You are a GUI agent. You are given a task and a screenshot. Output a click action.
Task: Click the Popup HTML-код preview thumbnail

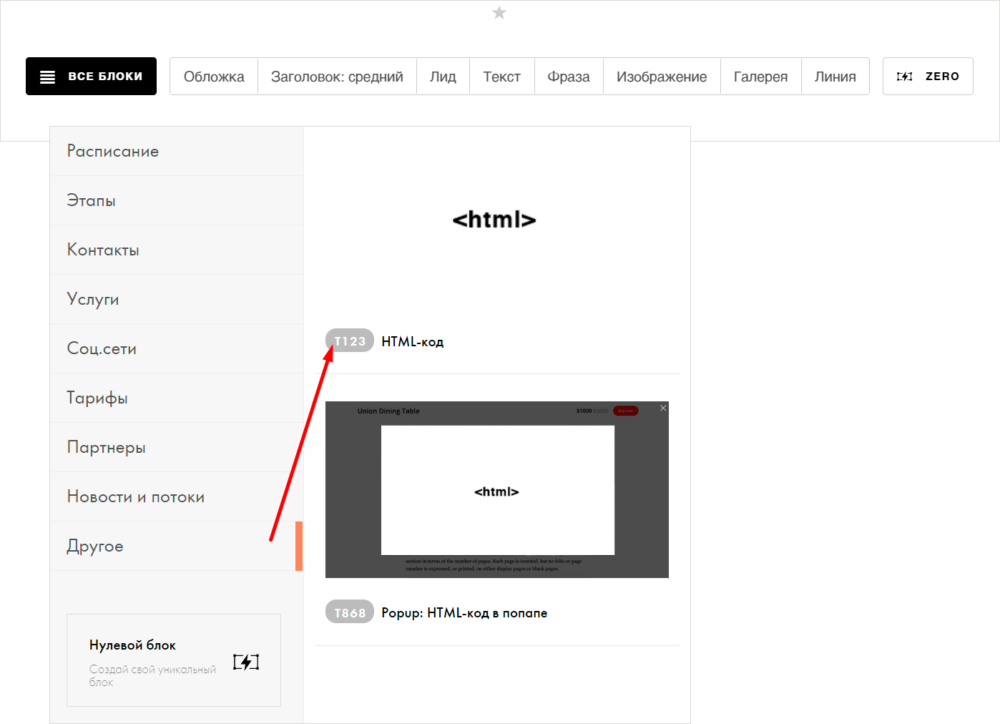tap(497, 490)
